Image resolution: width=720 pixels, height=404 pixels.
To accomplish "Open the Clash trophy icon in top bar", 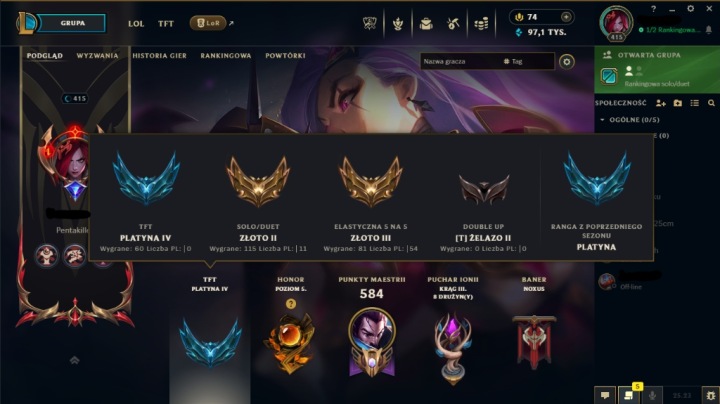I will point(397,23).
